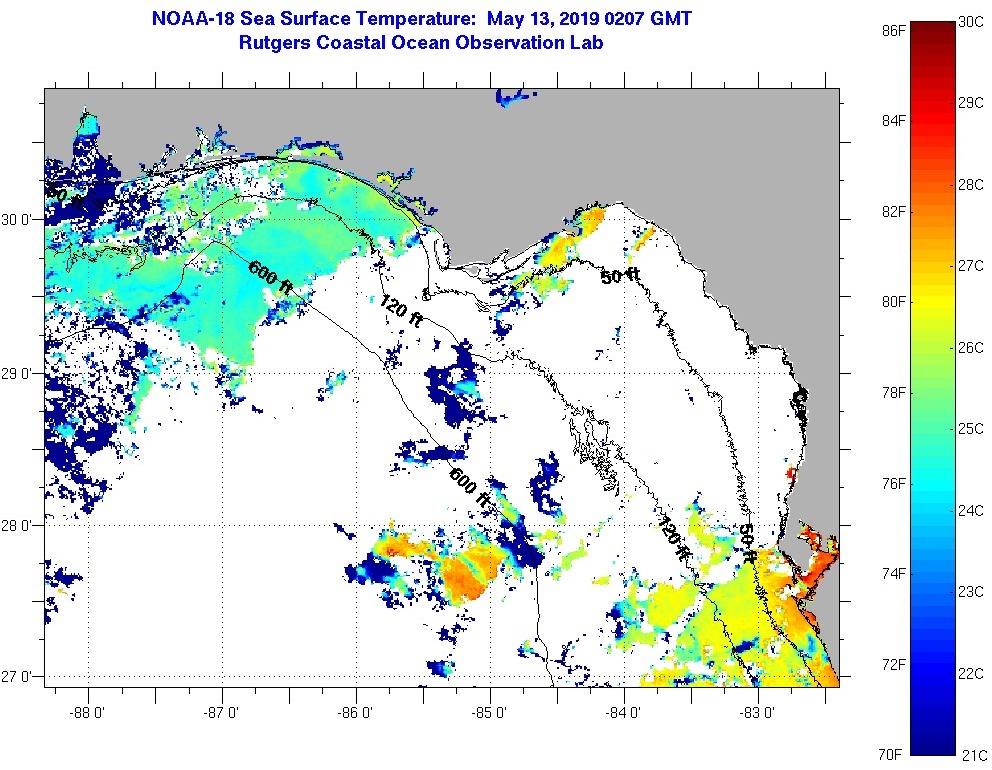Screen dimensions: 992x770
Task: Click the 84F label on the color bar
Action: click(x=893, y=120)
